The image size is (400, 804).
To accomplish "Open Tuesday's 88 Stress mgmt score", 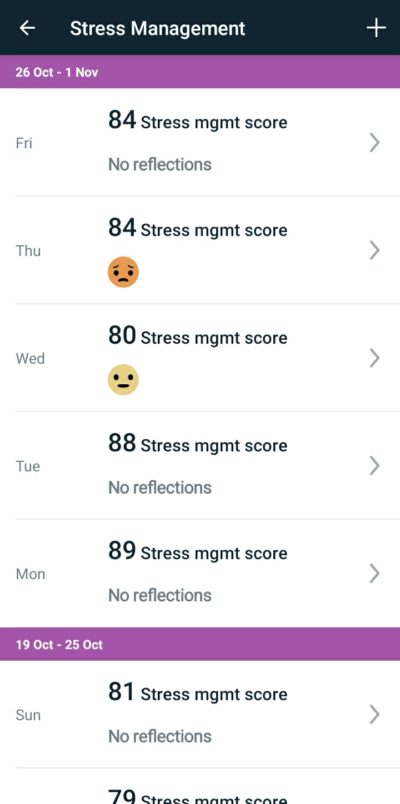I will [197, 444].
